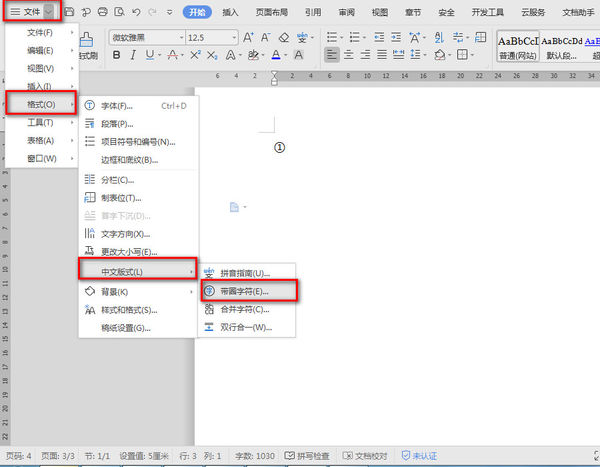The image size is (600, 467).
Task: Click the Print Preview icon
Action: point(119,12)
